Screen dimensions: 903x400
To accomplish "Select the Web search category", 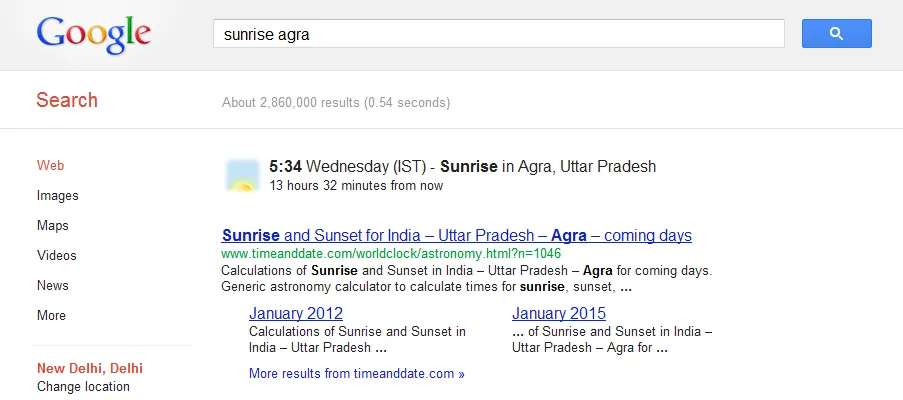I will coord(50,166).
